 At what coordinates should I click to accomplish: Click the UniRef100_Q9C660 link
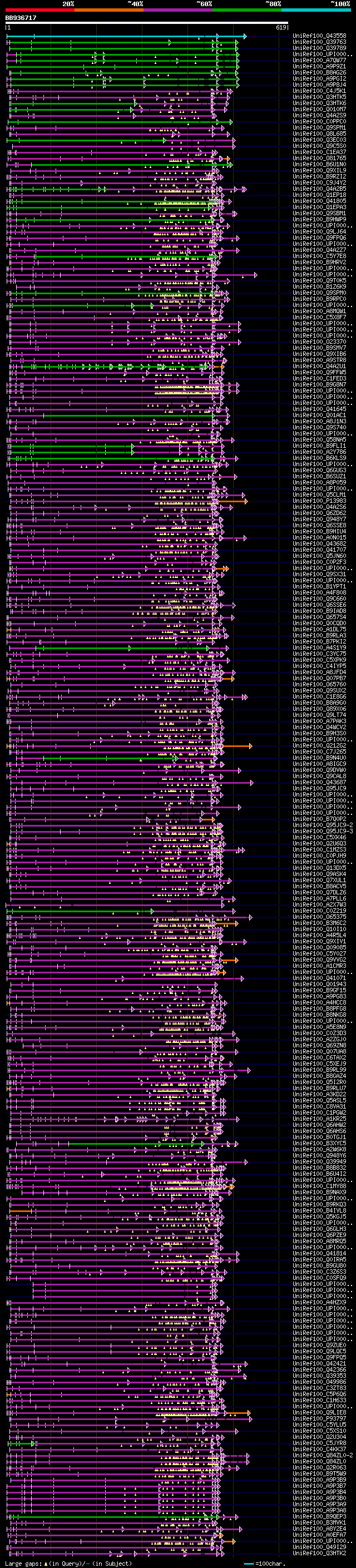[319, 599]
